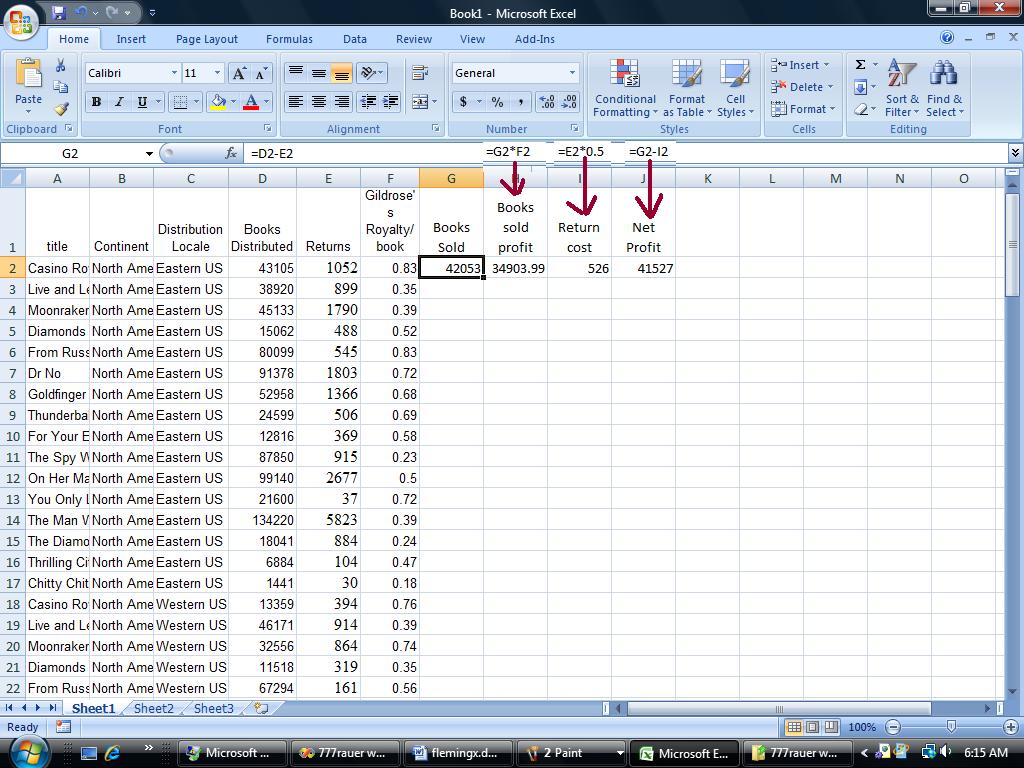Increase font size with Grow Font
The height and width of the screenshot is (768, 1024).
[x=240, y=73]
